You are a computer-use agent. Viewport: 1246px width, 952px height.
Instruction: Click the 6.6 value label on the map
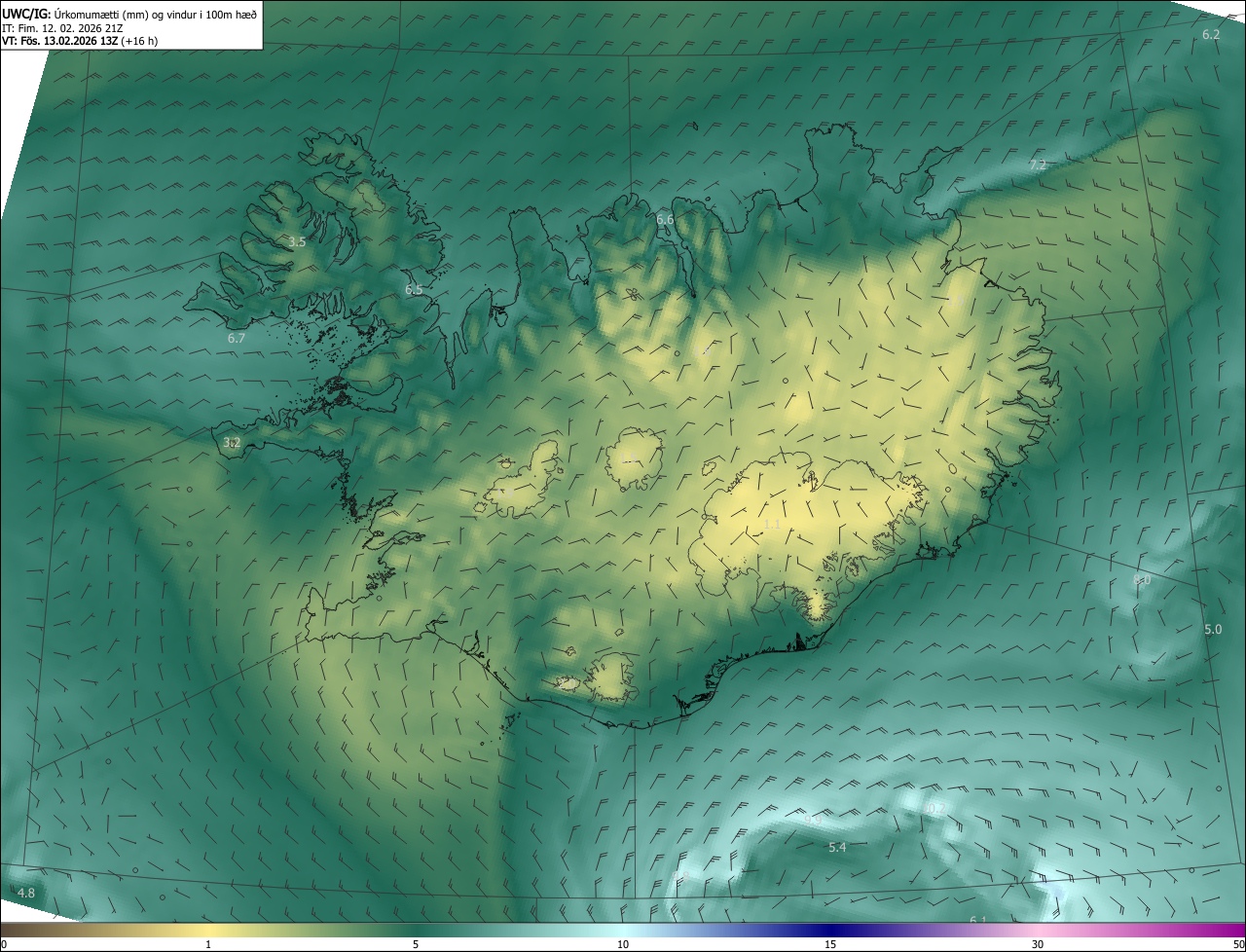[665, 220]
